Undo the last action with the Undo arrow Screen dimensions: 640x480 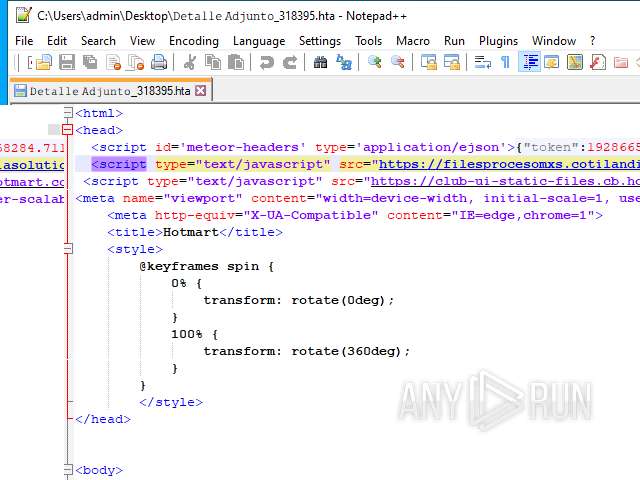tap(267, 62)
